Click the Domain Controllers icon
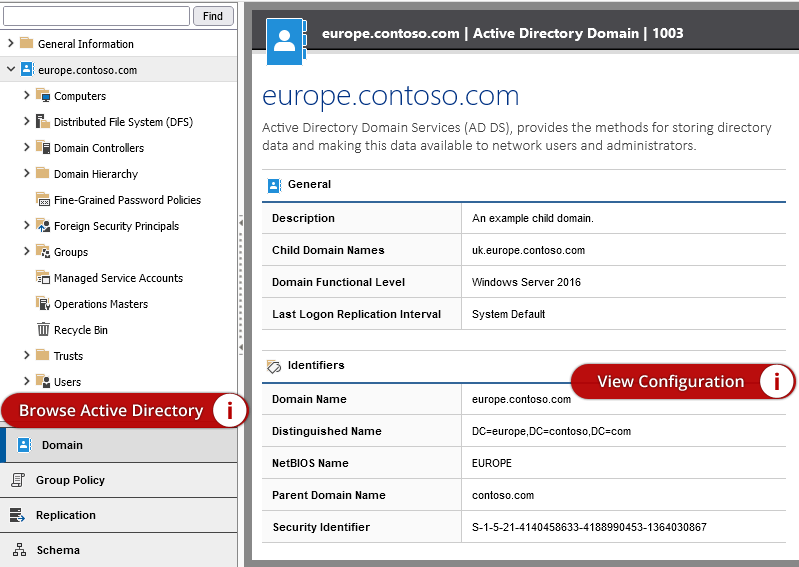The width and height of the screenshot is (799, 567). click(x=43, y=147)
